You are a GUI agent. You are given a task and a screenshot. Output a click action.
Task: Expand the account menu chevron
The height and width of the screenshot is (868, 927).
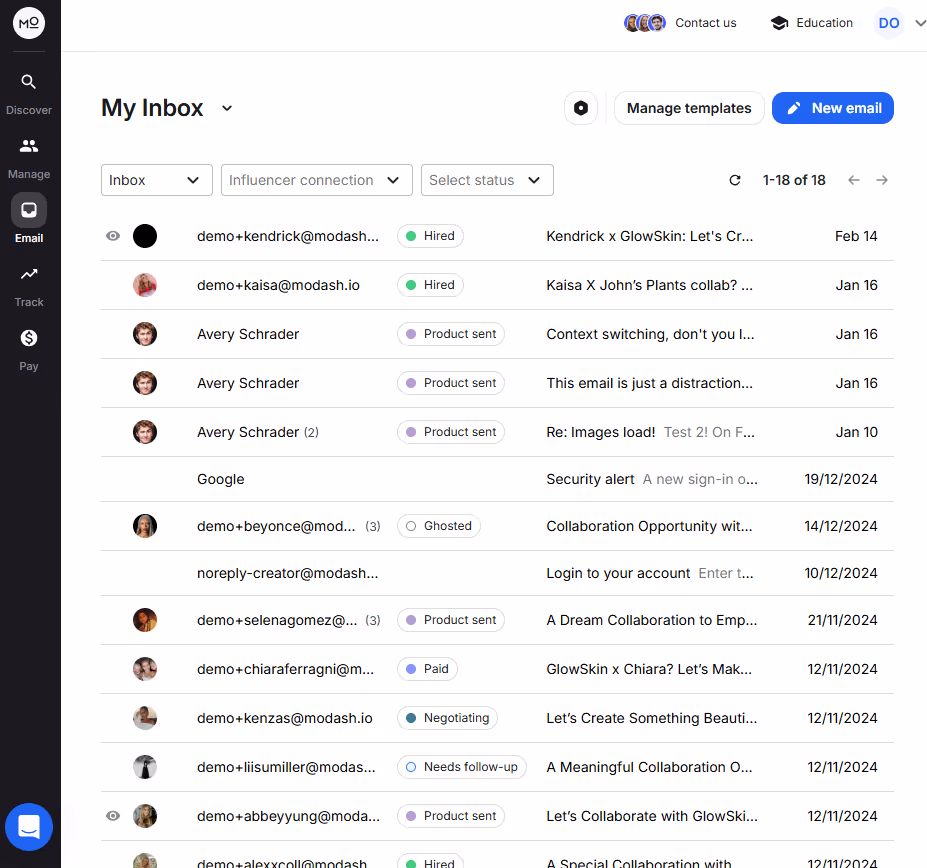920,23
